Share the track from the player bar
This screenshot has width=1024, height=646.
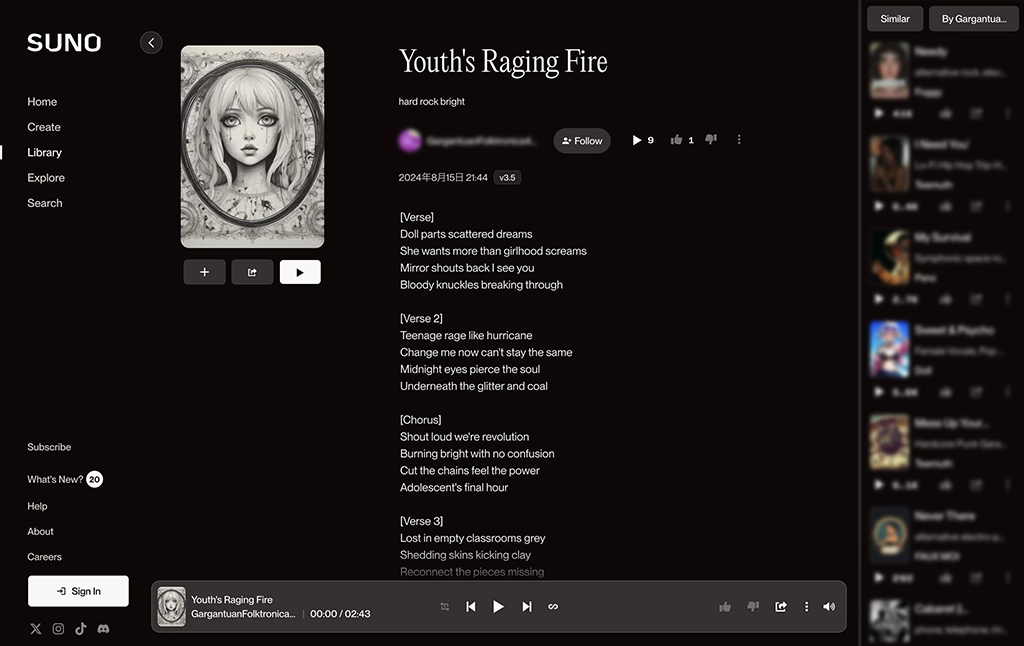(x=781, y=607)
